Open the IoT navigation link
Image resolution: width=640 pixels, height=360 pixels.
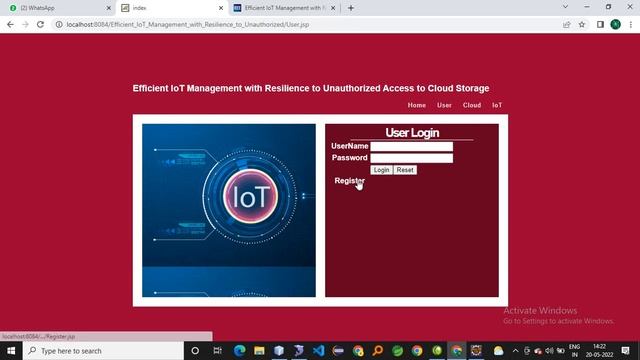pyautogui.click(x=497, y=105)
